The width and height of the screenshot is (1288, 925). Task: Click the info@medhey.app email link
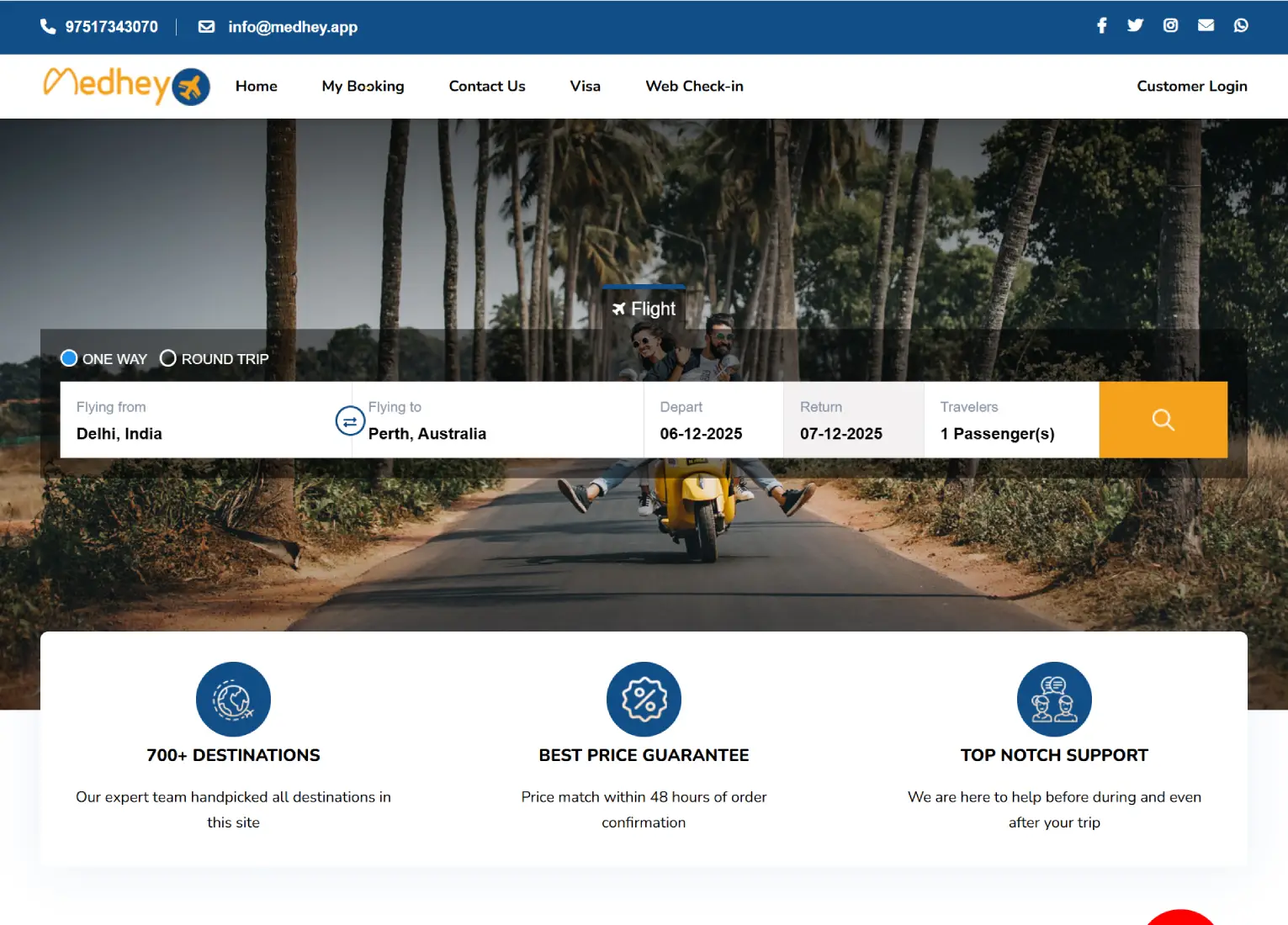[x=292, y=27]
